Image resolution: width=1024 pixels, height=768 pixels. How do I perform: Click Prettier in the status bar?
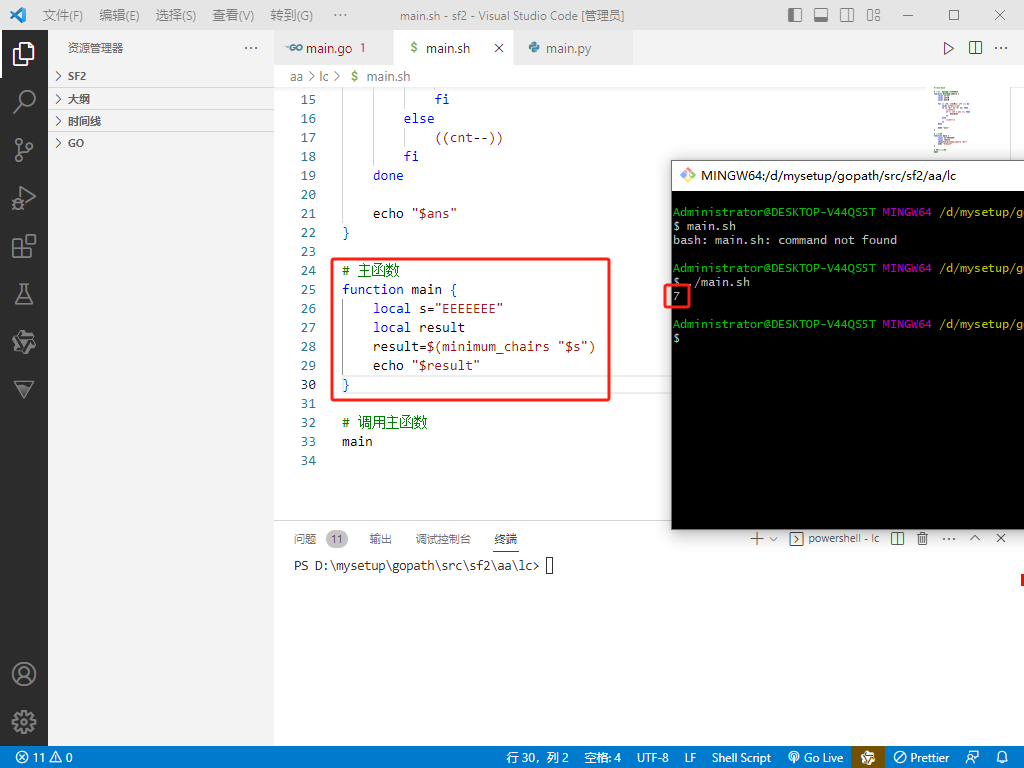coord(921,758)
